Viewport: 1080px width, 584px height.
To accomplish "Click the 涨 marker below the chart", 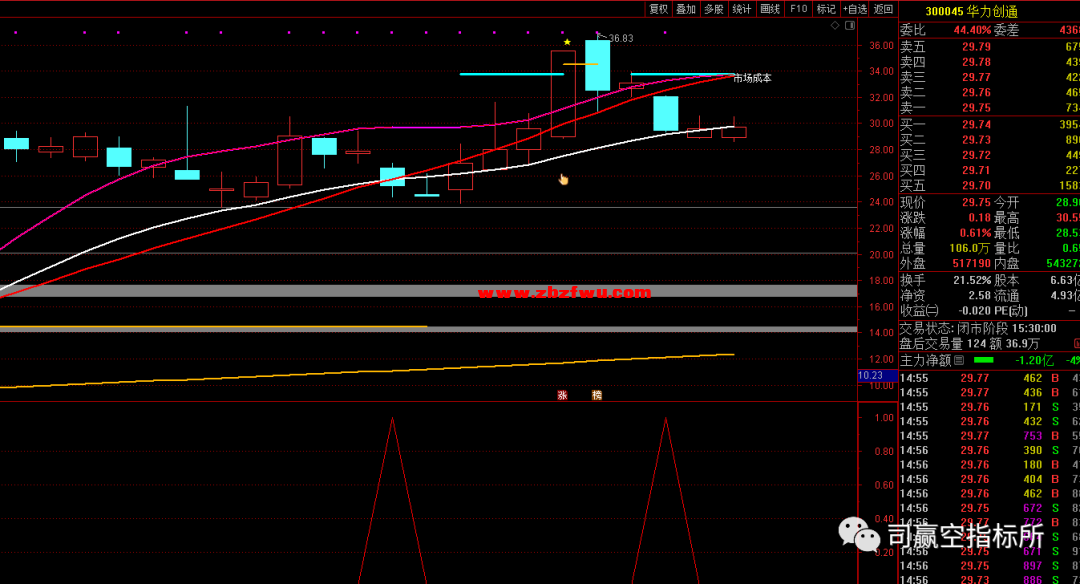I will pyautogui.click(x=562, y=395).
